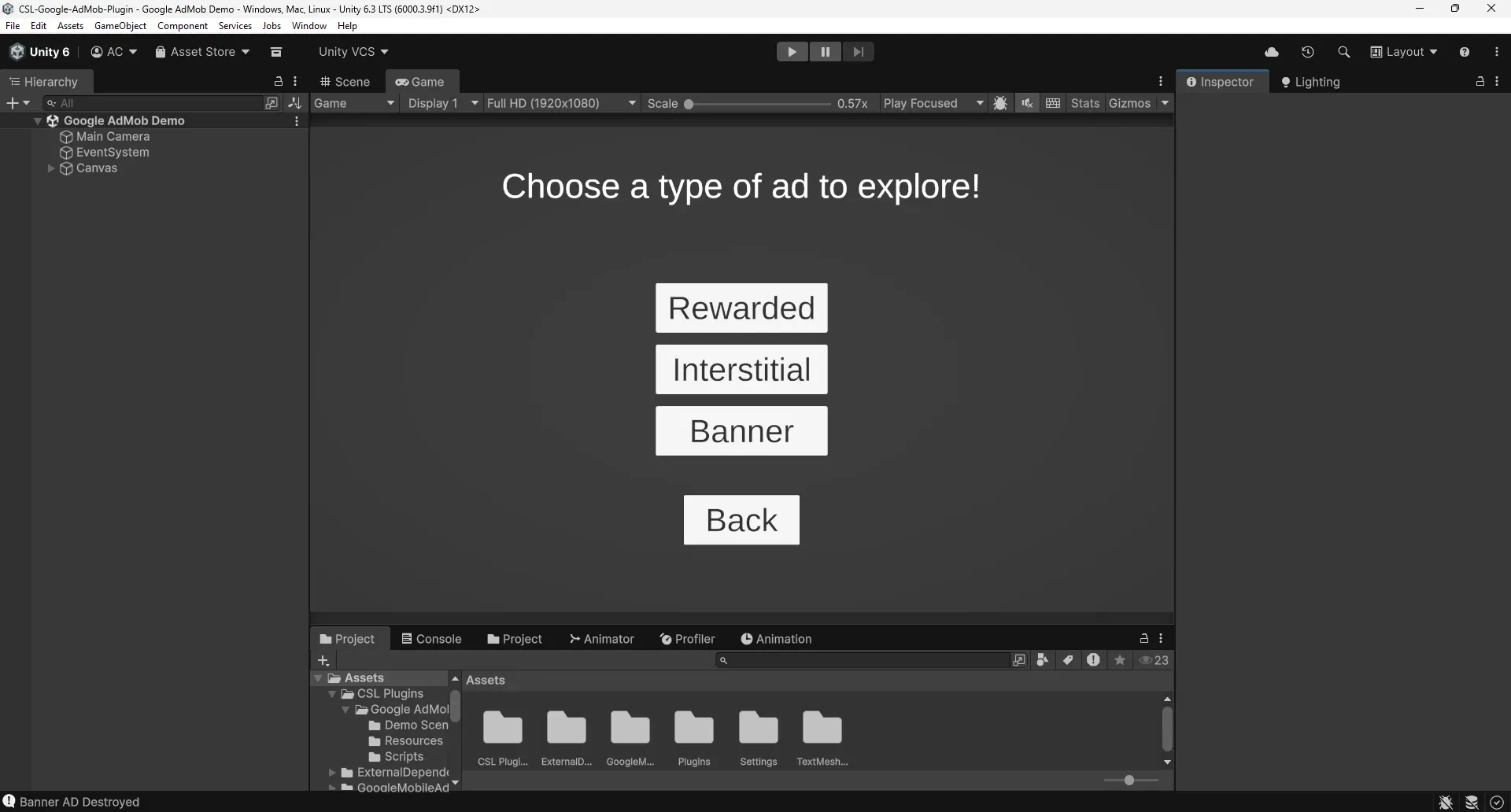
Task: Click the Step frame button
Action: point(858,52)
